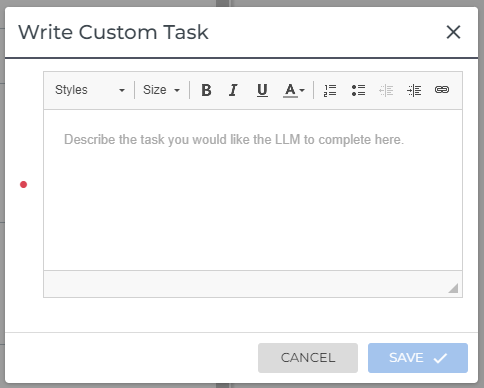This screenshot has width=484, height=388.
Task: Open the text color picker
Action: tap(294, 90)
